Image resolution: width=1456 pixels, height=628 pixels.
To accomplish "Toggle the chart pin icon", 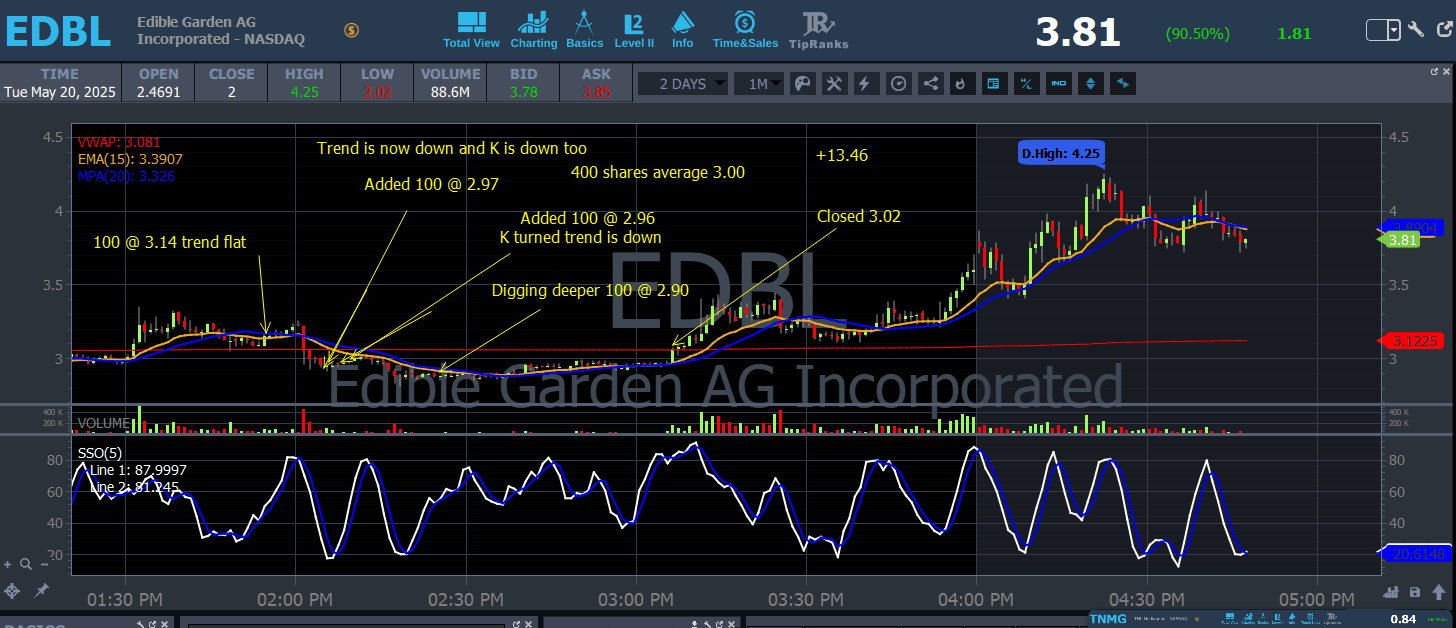I will [x=42, y=591].
